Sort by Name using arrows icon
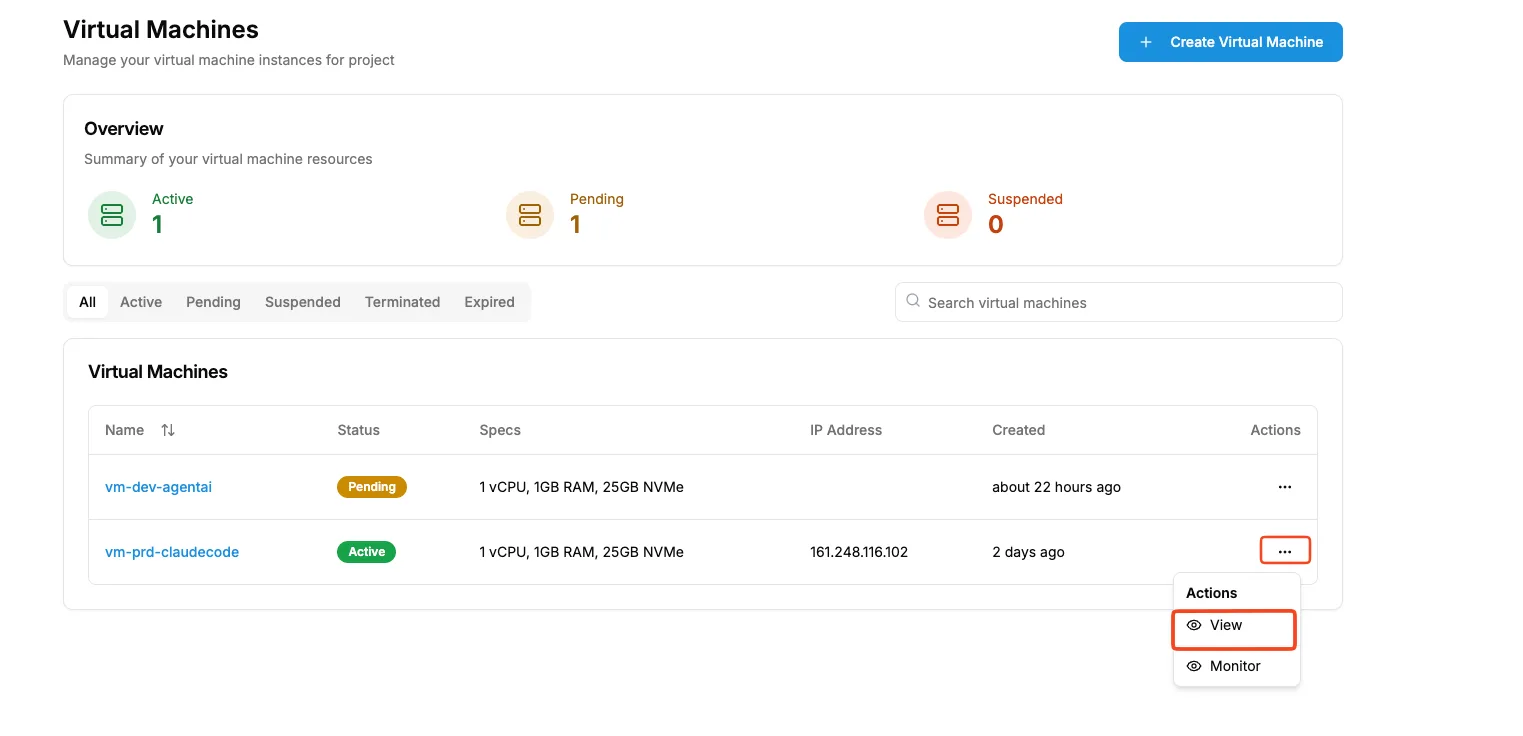 coord(168,430)
